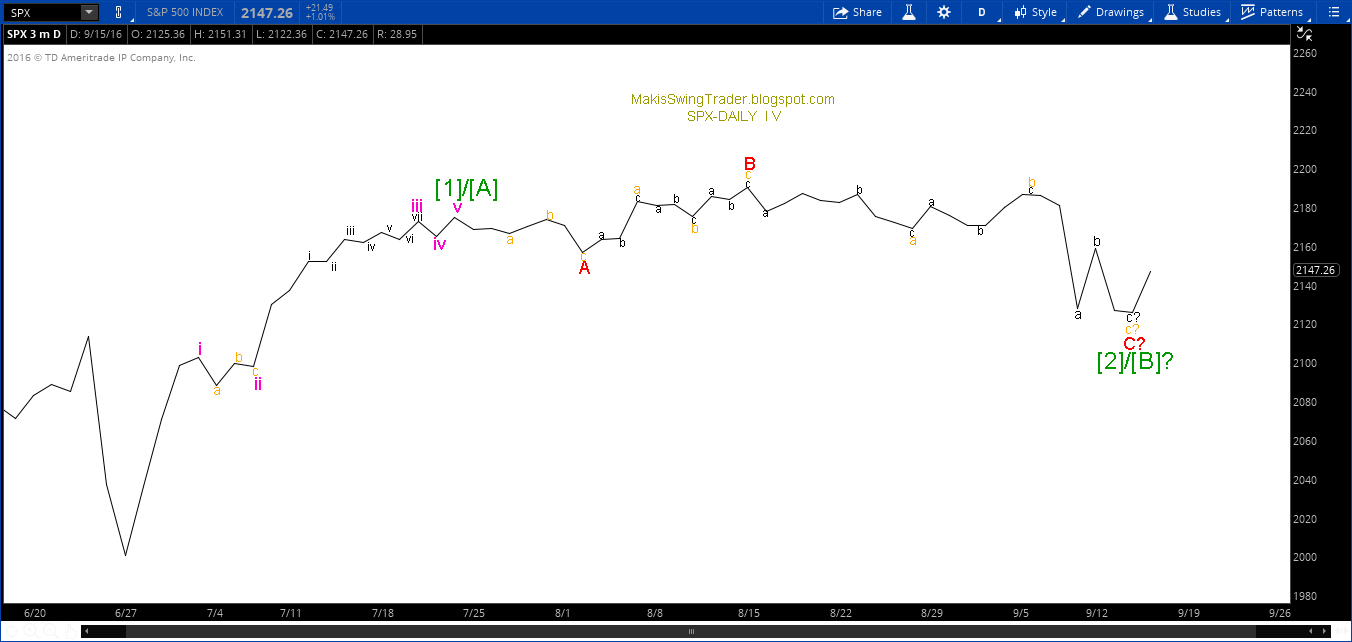Open the D timeframe selector
The width and height of the screenshot is (1352, 642).
coord(982,12)
